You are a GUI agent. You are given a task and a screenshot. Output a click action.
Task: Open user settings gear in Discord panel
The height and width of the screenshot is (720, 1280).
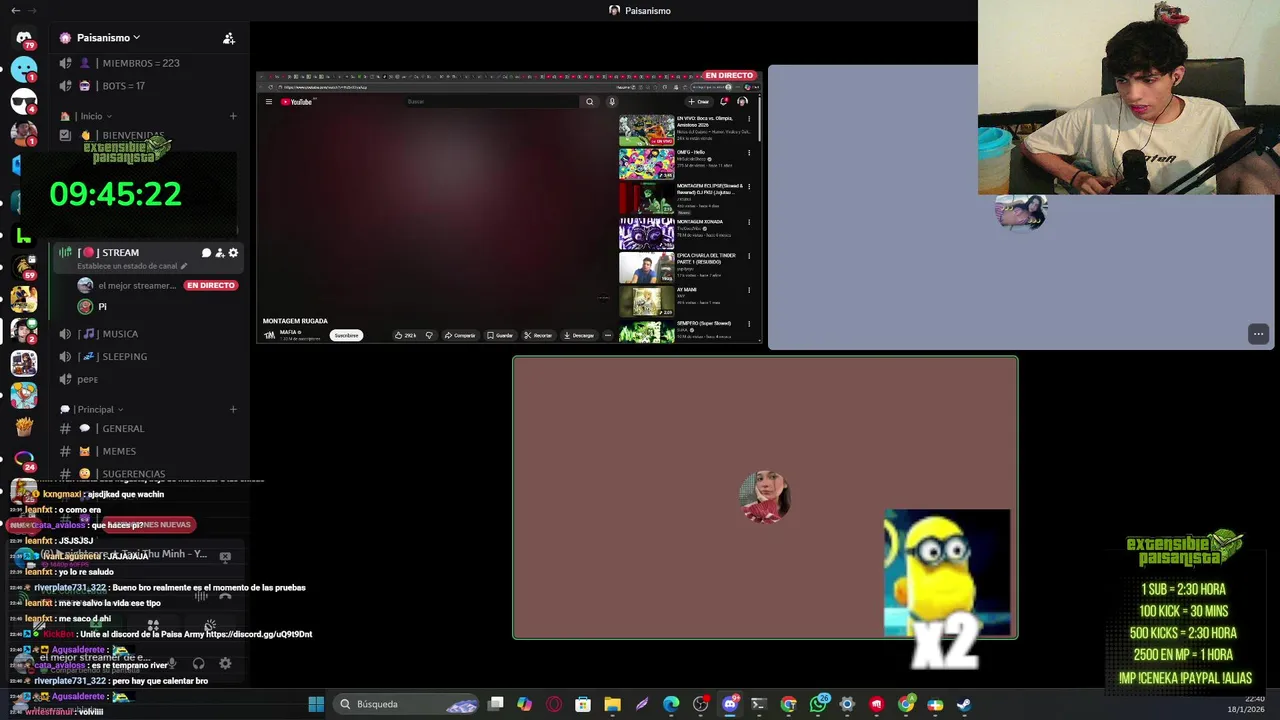[225, 663]
